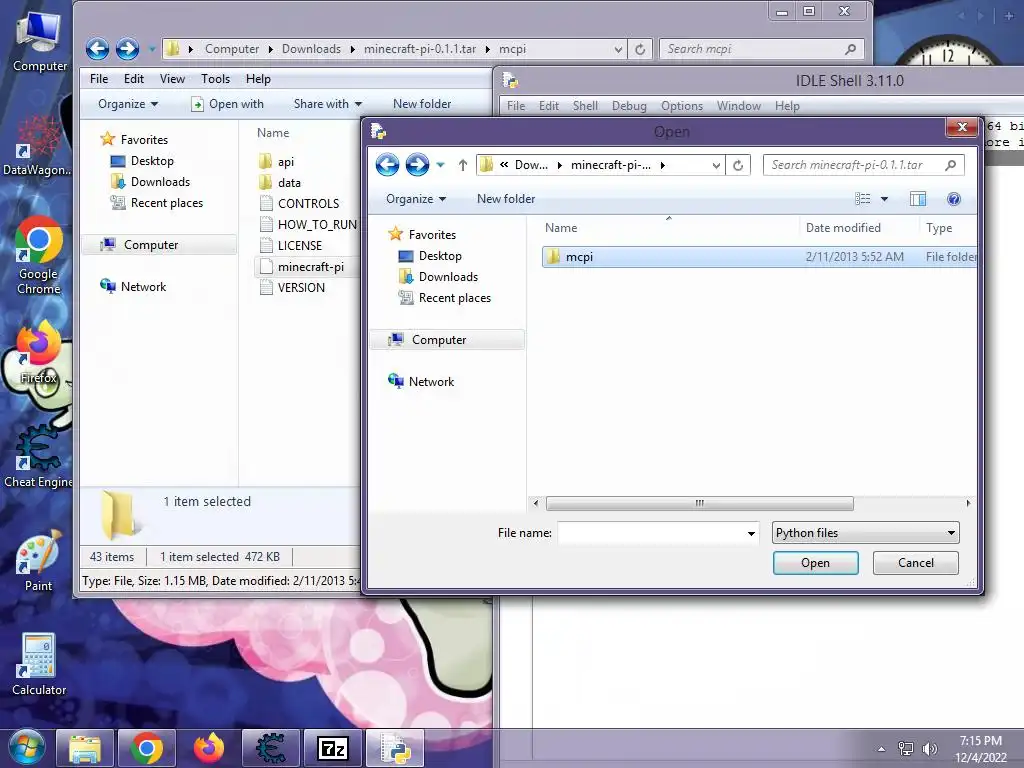Click New folder in Open dialog
The width and height of the screenshot is (1024, 768).
click(x=505, y=199)
